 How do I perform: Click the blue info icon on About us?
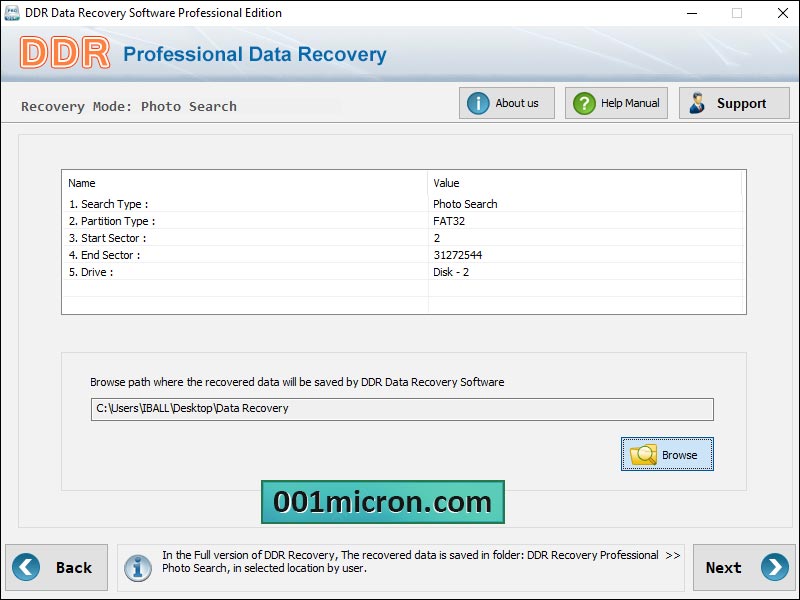[x=478, y=103]
